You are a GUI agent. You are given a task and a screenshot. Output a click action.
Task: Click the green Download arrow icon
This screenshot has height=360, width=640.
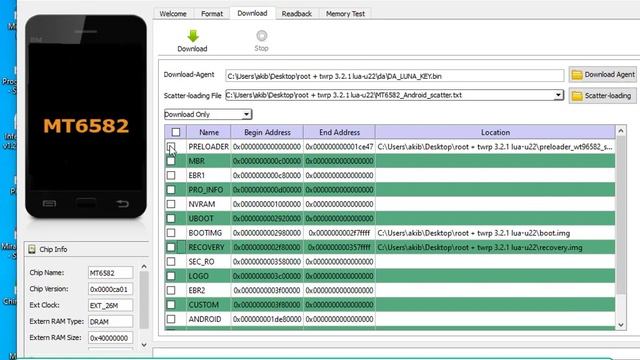coord(193,36)
